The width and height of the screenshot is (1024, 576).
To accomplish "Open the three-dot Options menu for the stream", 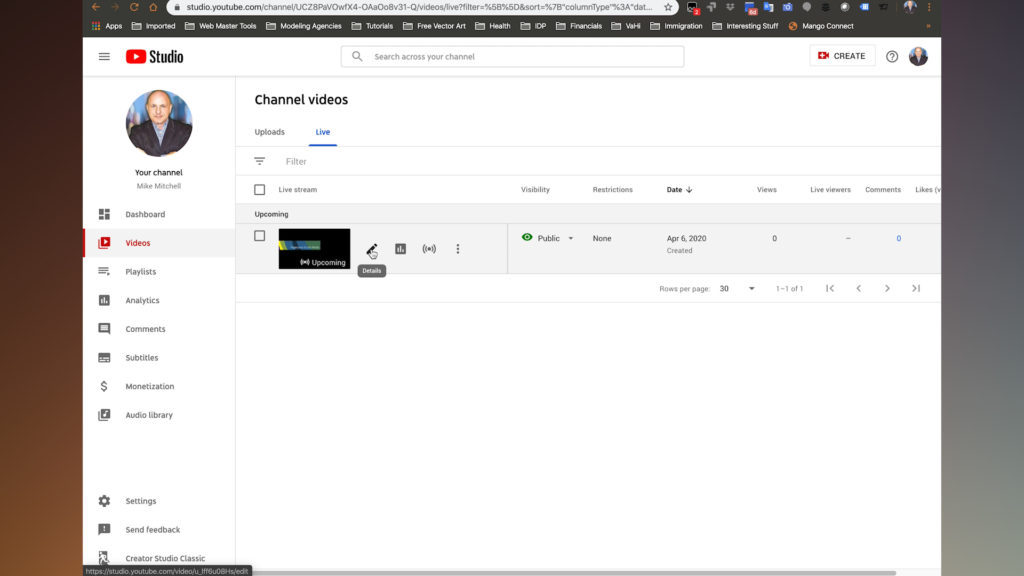I will click(458, 248).
